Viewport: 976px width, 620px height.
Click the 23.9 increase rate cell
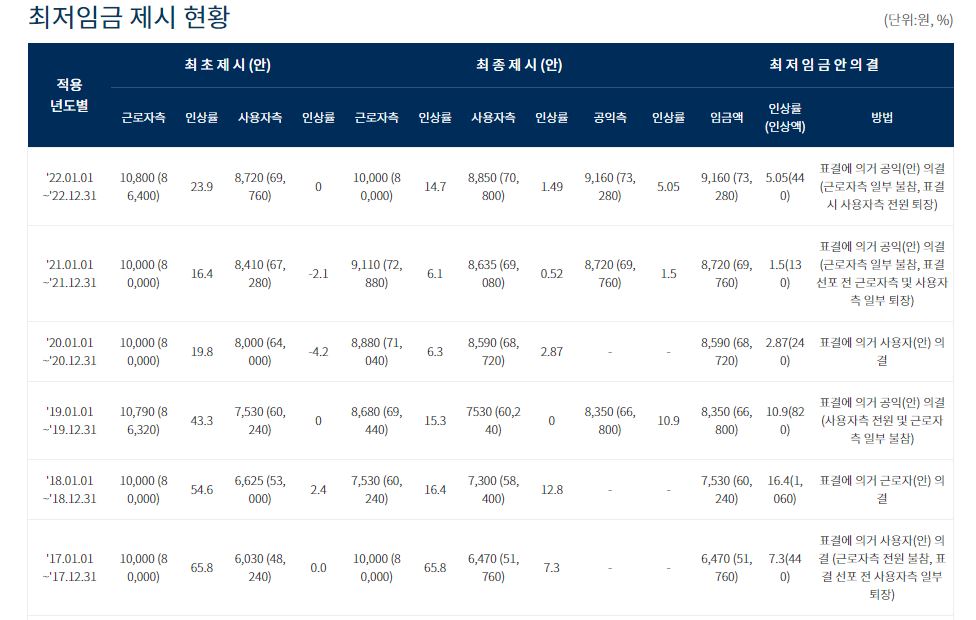point(202,187)
